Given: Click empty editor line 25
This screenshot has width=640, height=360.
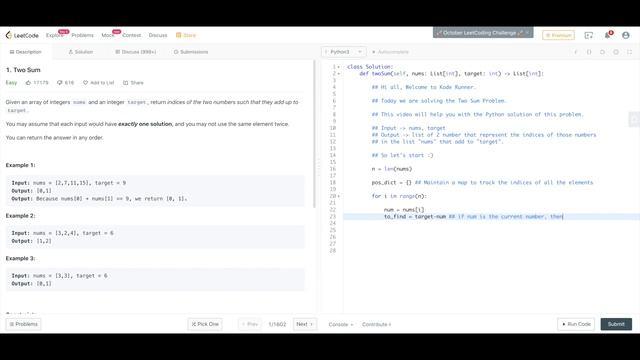Looking at the screenshot, I should tap(490, 230).
